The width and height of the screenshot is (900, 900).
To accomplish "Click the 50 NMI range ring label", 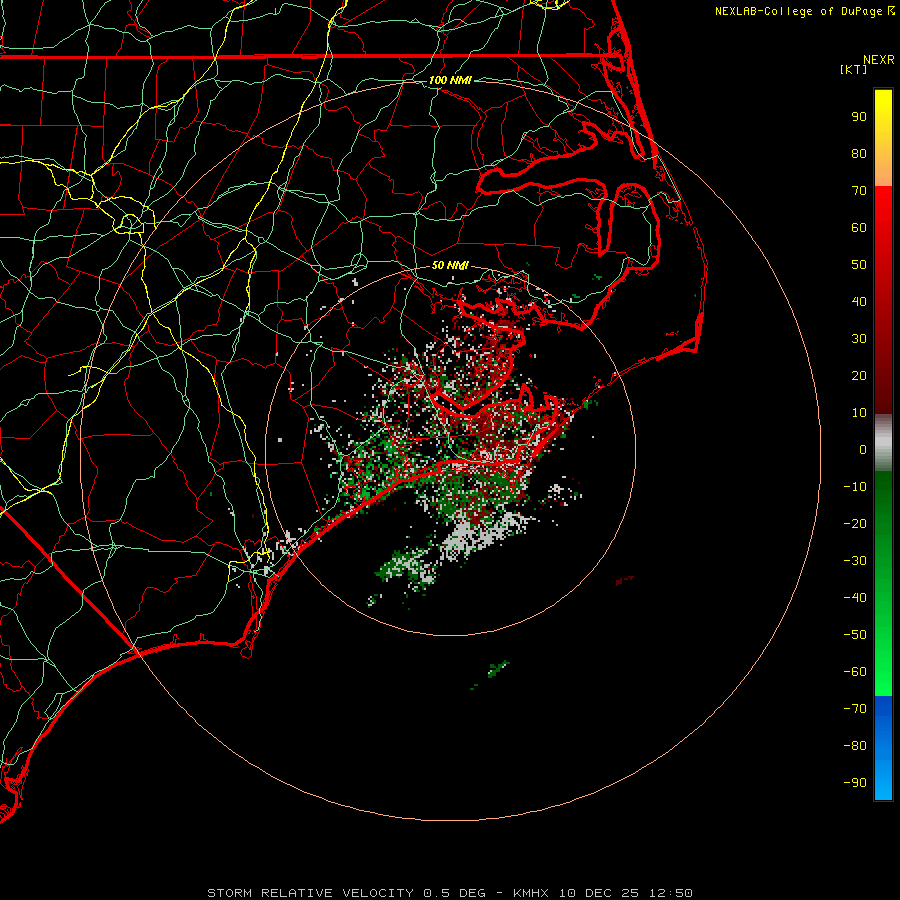I will 450,265.
